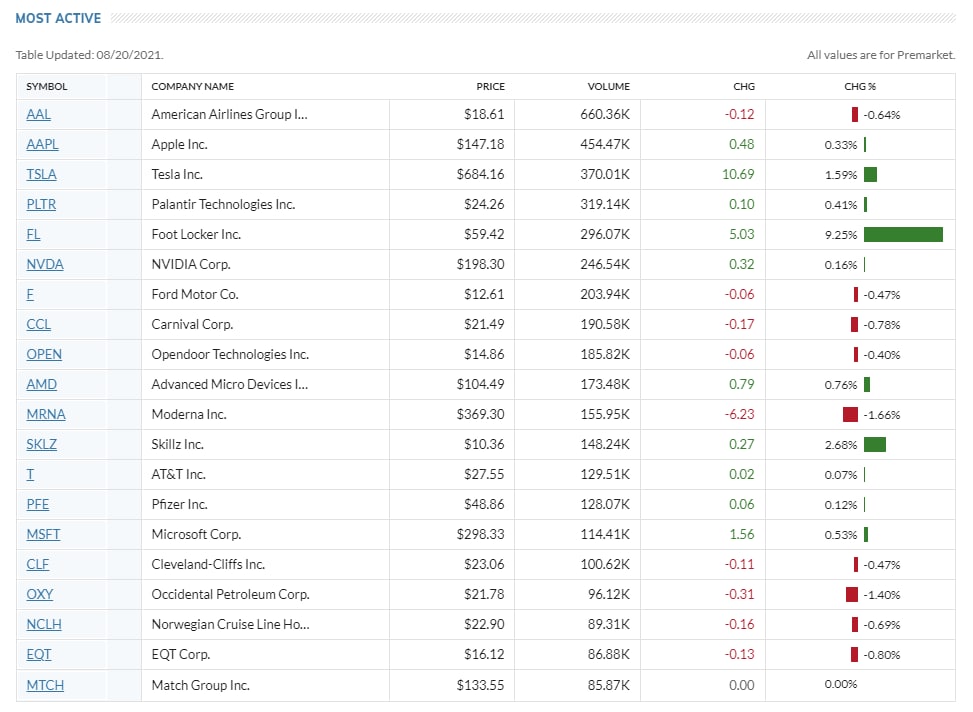Open the NVDA ticker link
Viewport: 973px width, 712px height.
[45, 264]
